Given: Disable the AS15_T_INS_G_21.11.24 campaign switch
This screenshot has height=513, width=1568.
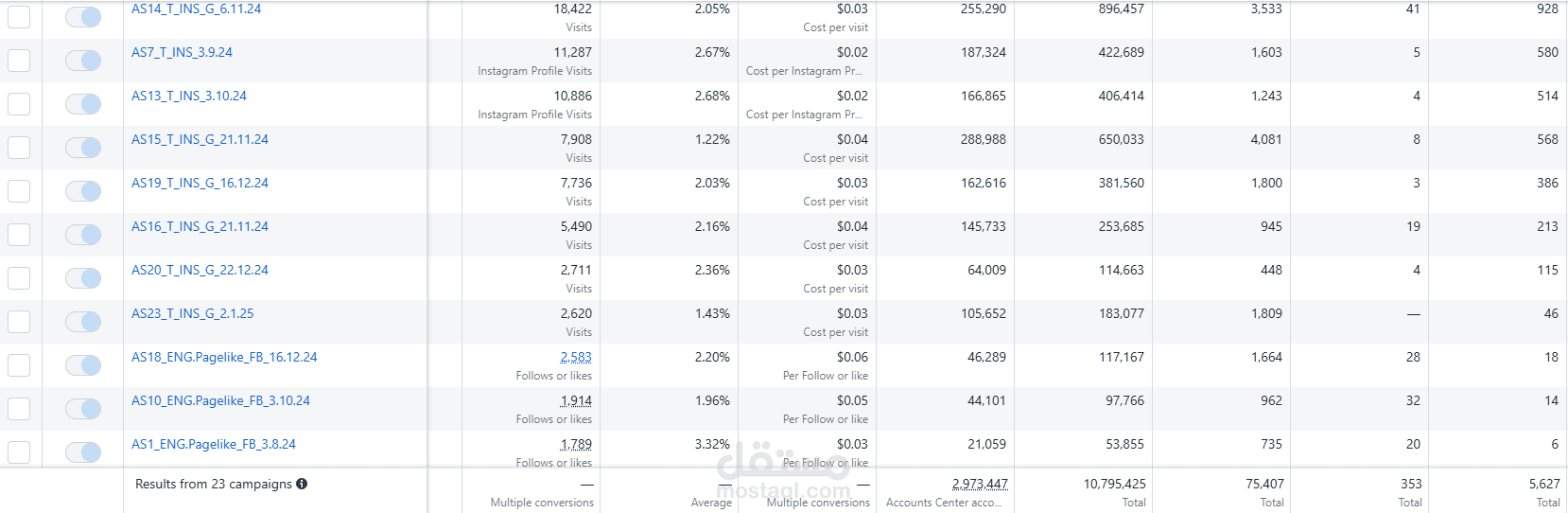Looking at the screenshot, I should 83,148.
